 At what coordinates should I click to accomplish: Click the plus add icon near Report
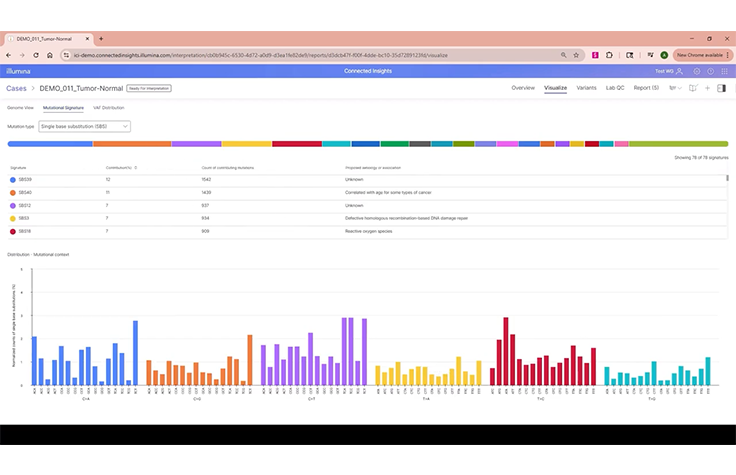pyautogui.click(x=707, y=88)
